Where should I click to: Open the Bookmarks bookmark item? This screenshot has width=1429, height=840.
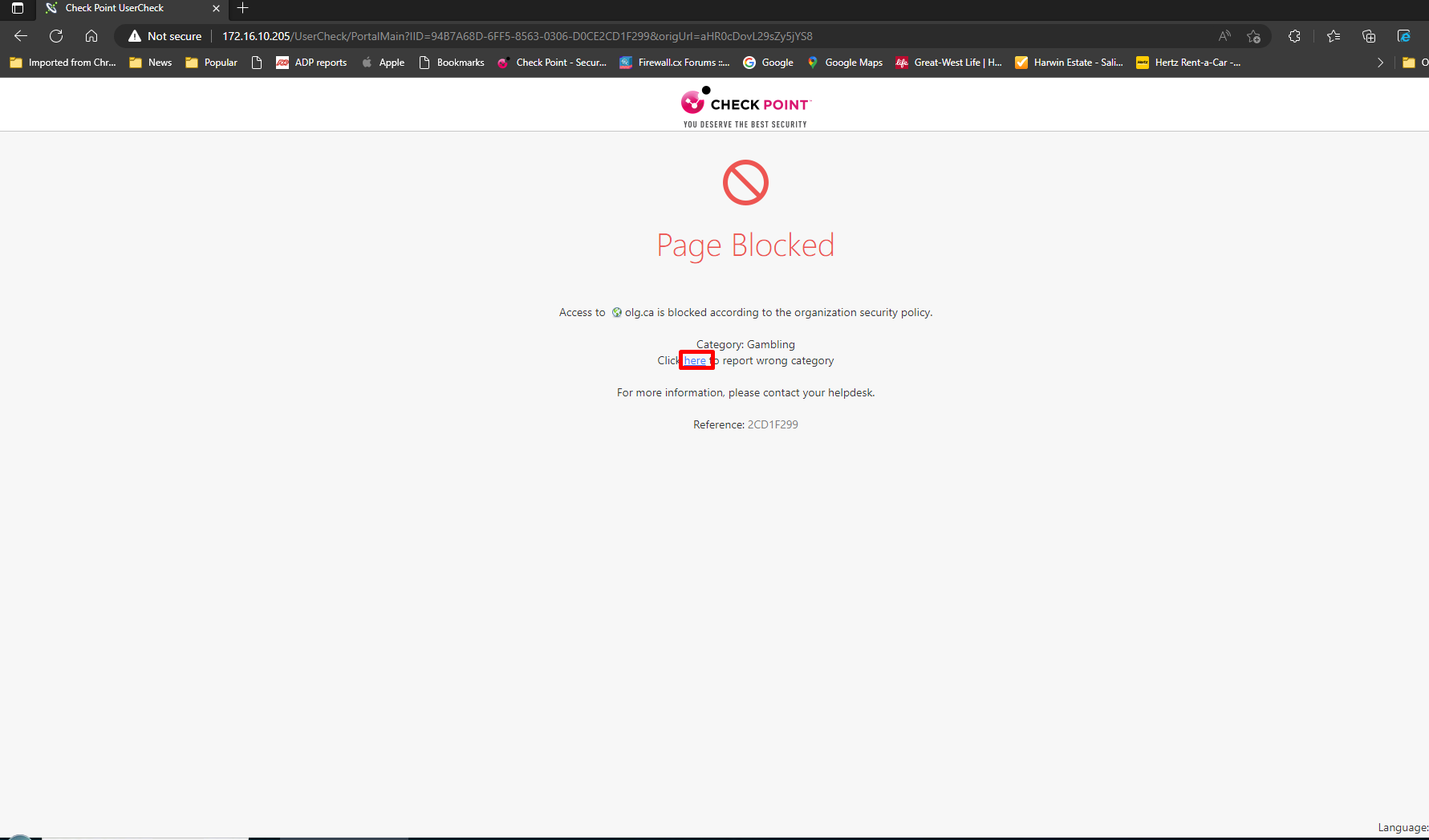click(x=452, y=63)
